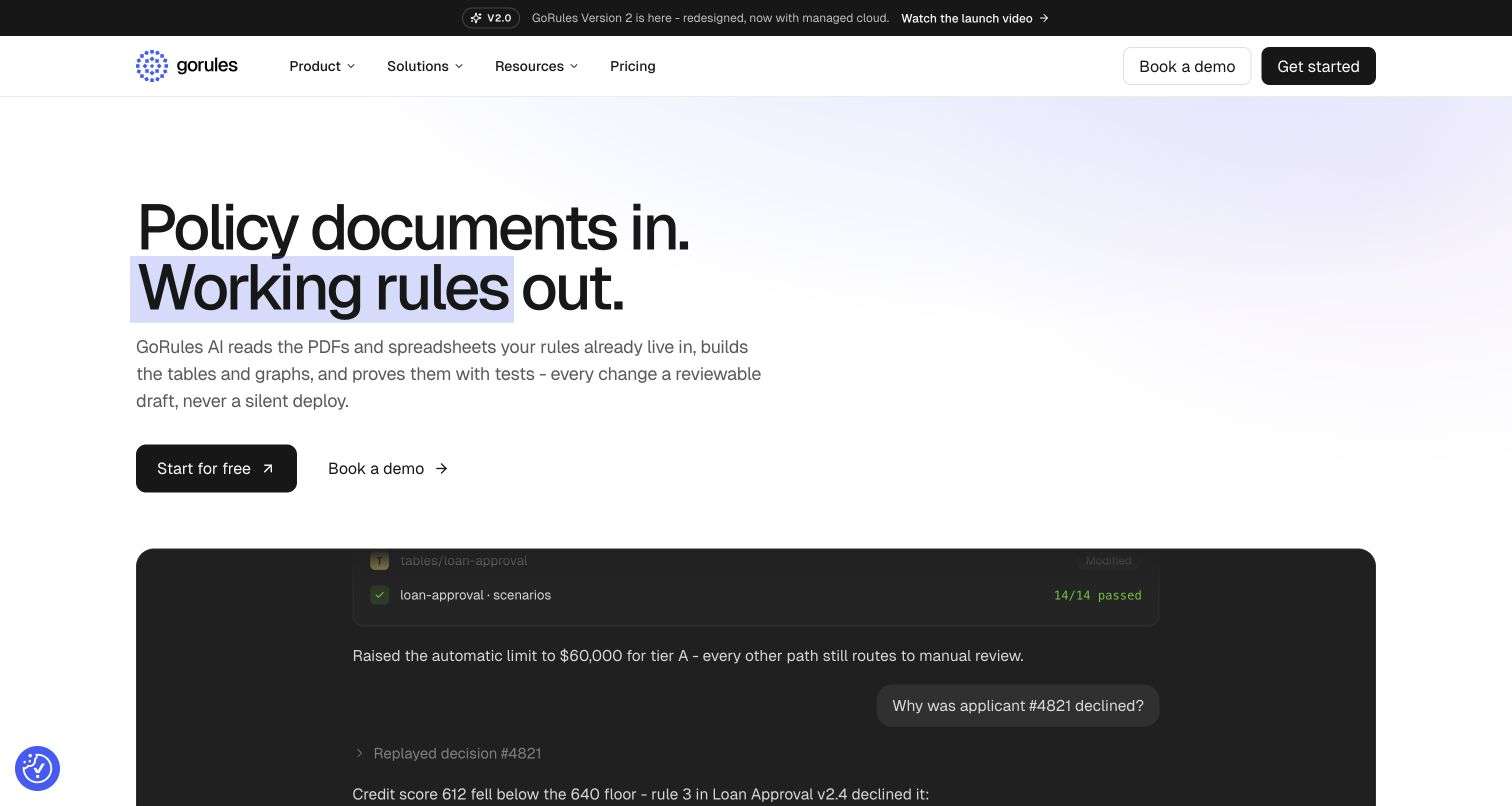Viewport: 1512px width, 806px height.
Task: Click the Book a demo hero link
Action: (388, 468)
